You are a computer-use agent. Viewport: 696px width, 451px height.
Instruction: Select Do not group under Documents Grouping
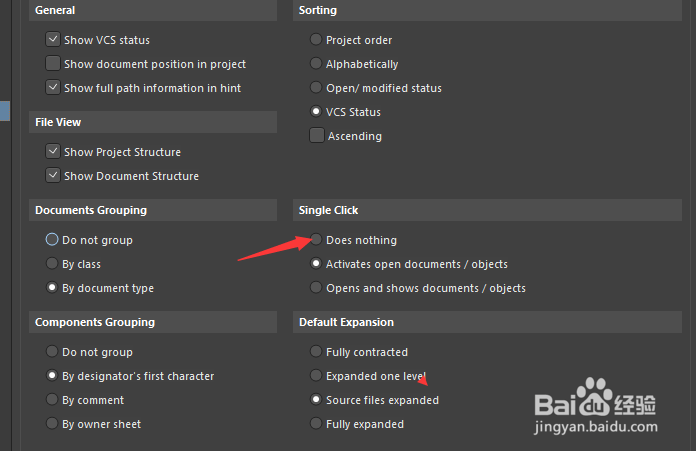[52, 240]
